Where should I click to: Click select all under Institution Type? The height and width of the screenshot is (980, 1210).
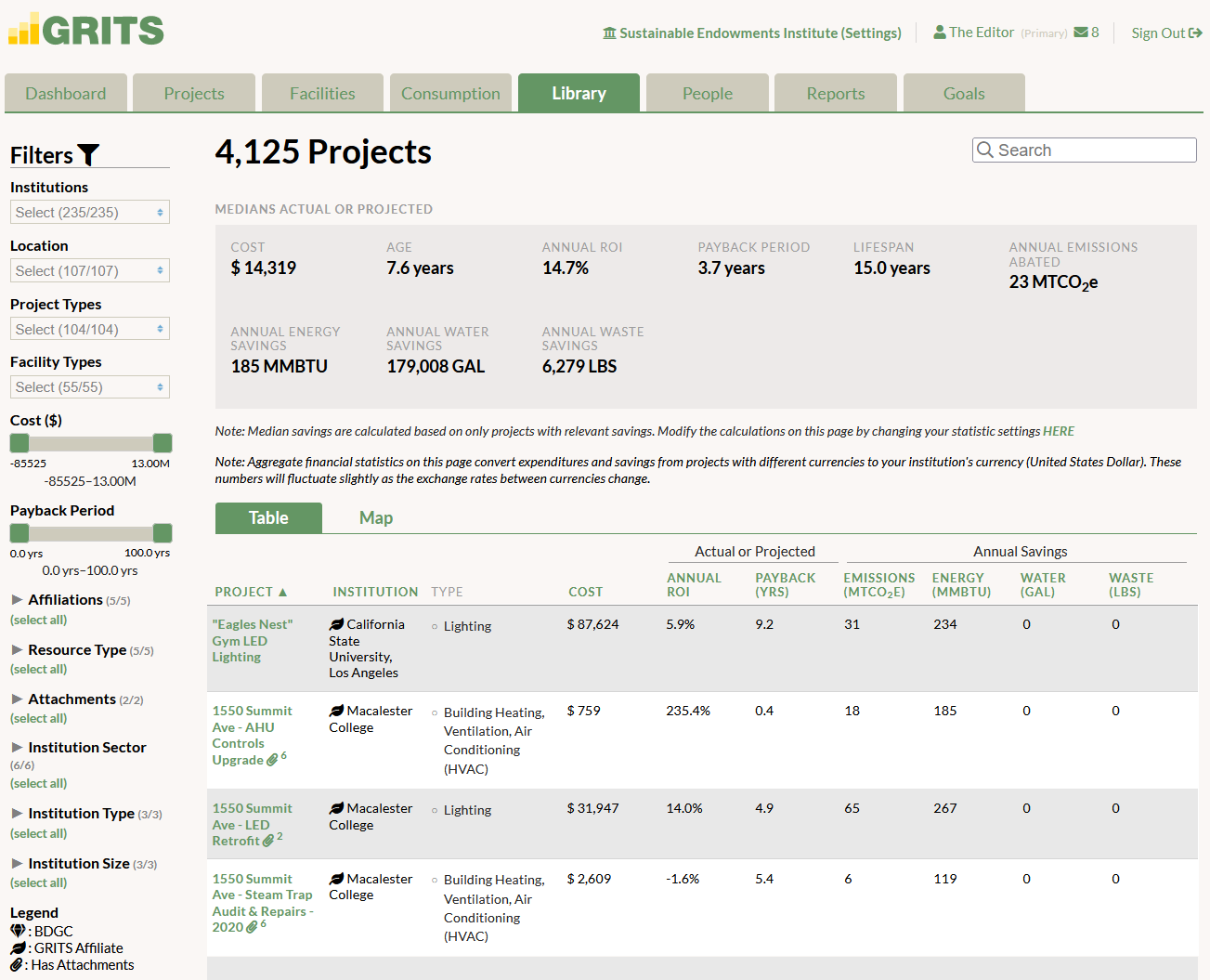pos(39,833)
